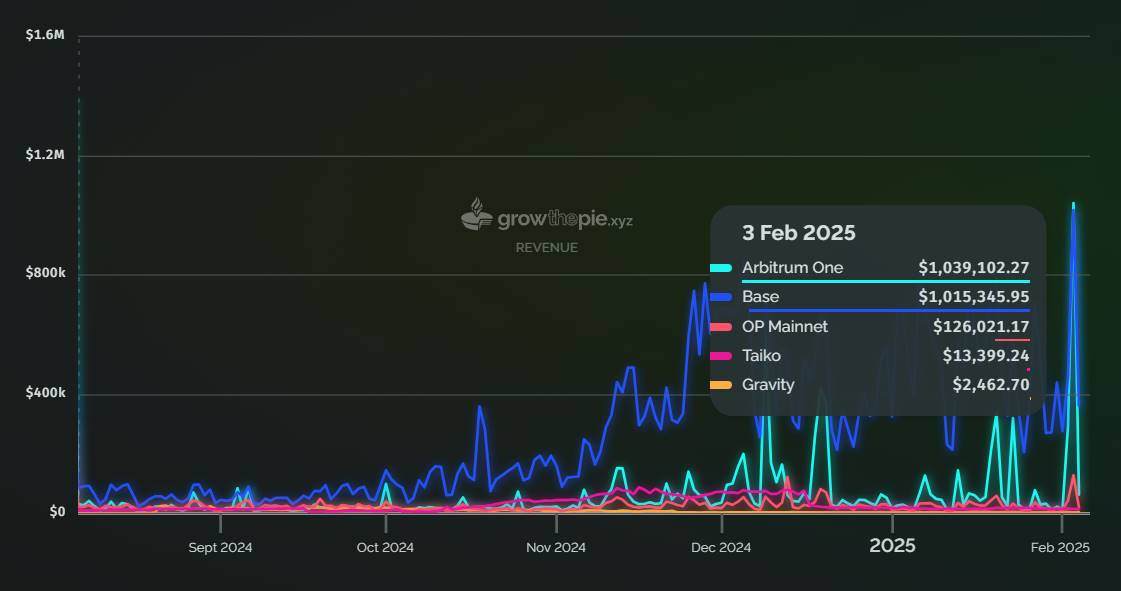Click the REVENUE label under the logo

[x=546, y=247]
